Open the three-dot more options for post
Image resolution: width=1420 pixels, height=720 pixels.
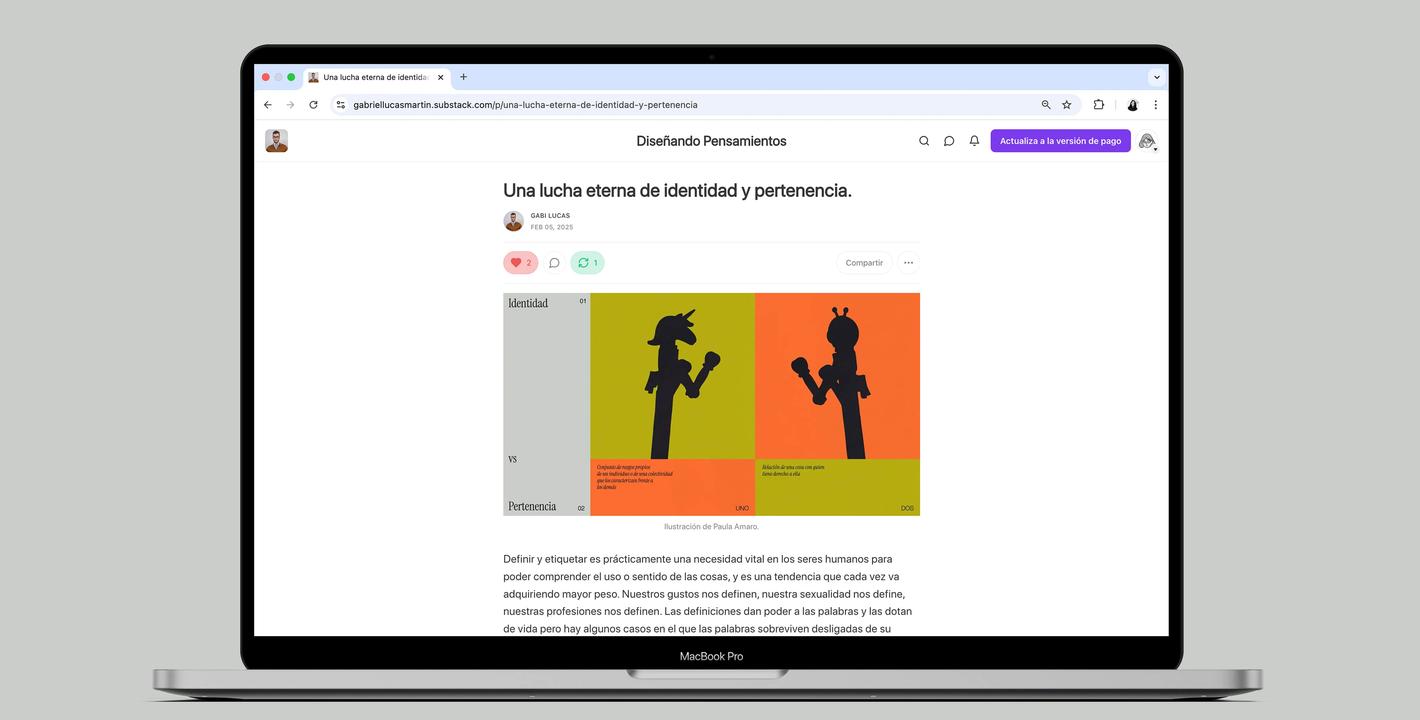coord(908,263)
